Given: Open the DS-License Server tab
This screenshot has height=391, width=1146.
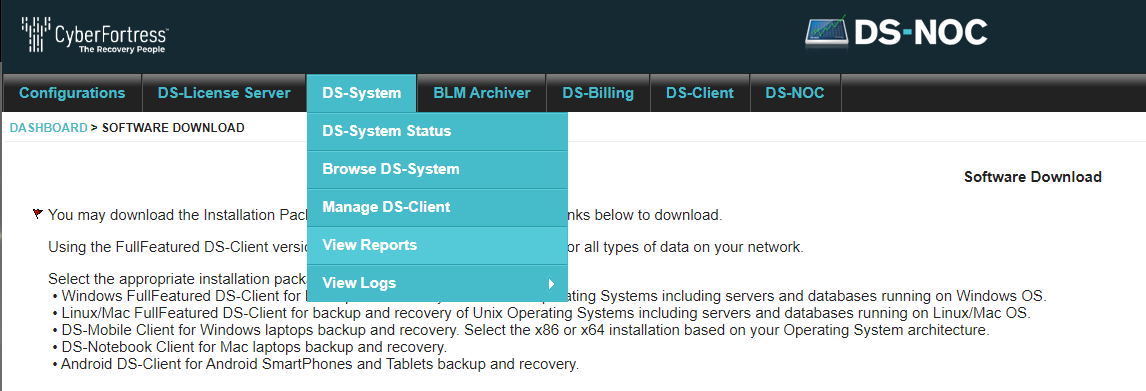Looking at the screenshot, I should click(224, 93).
